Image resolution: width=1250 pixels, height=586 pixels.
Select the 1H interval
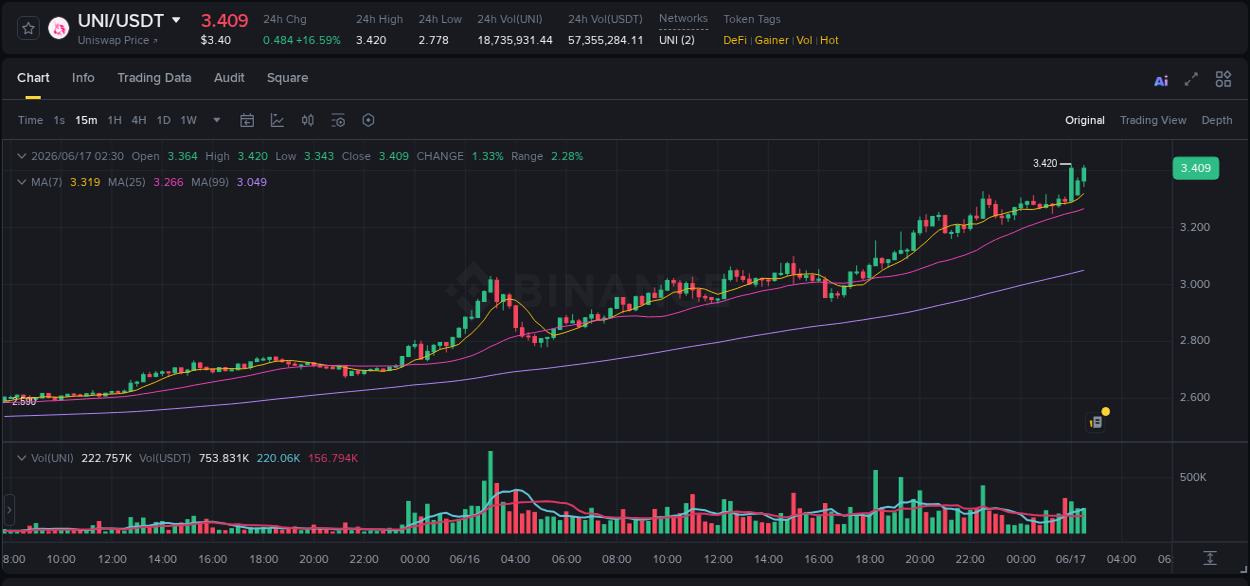[114, 120]
